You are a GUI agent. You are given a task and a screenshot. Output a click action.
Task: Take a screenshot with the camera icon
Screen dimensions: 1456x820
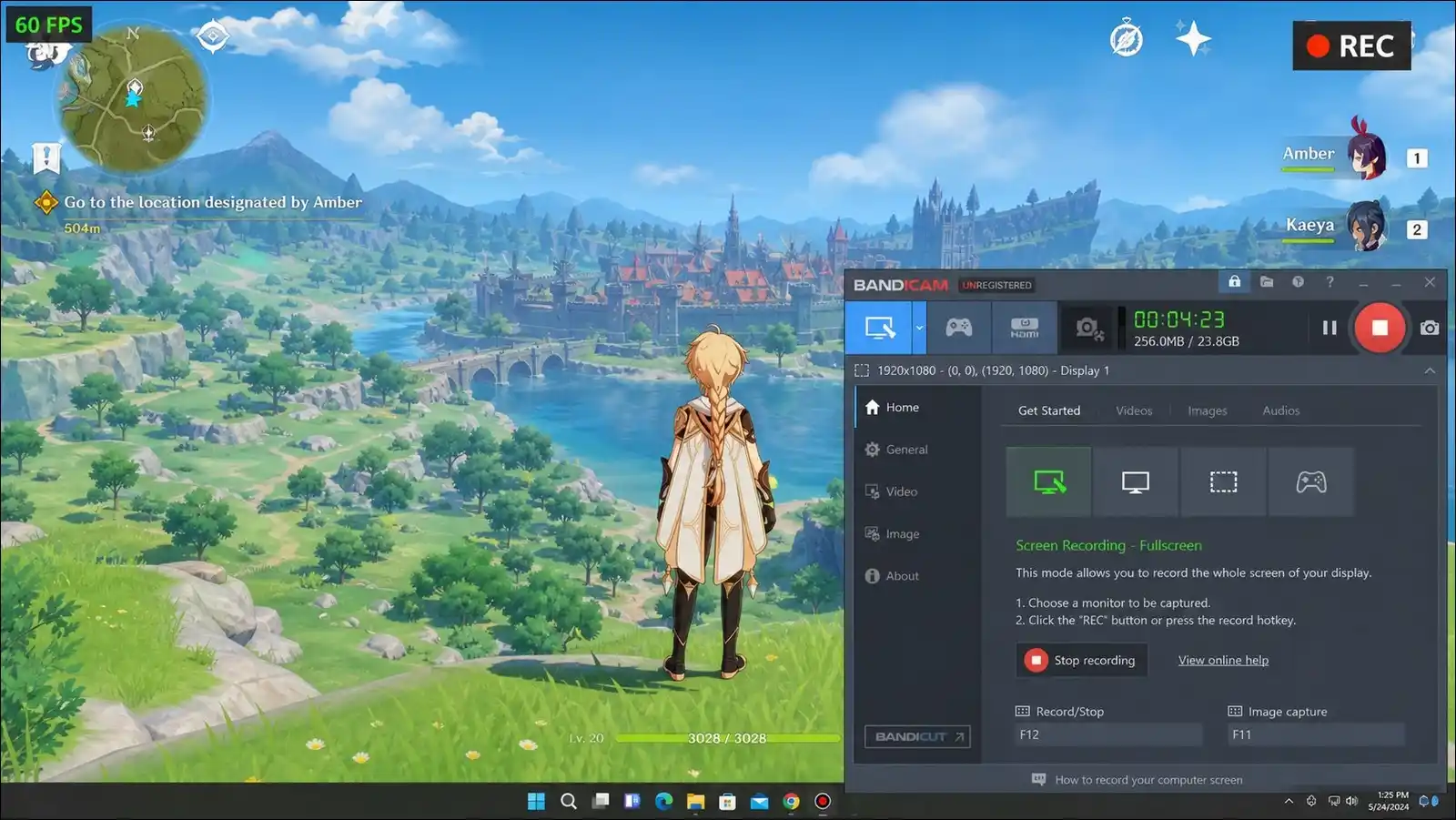(1430, 328)
